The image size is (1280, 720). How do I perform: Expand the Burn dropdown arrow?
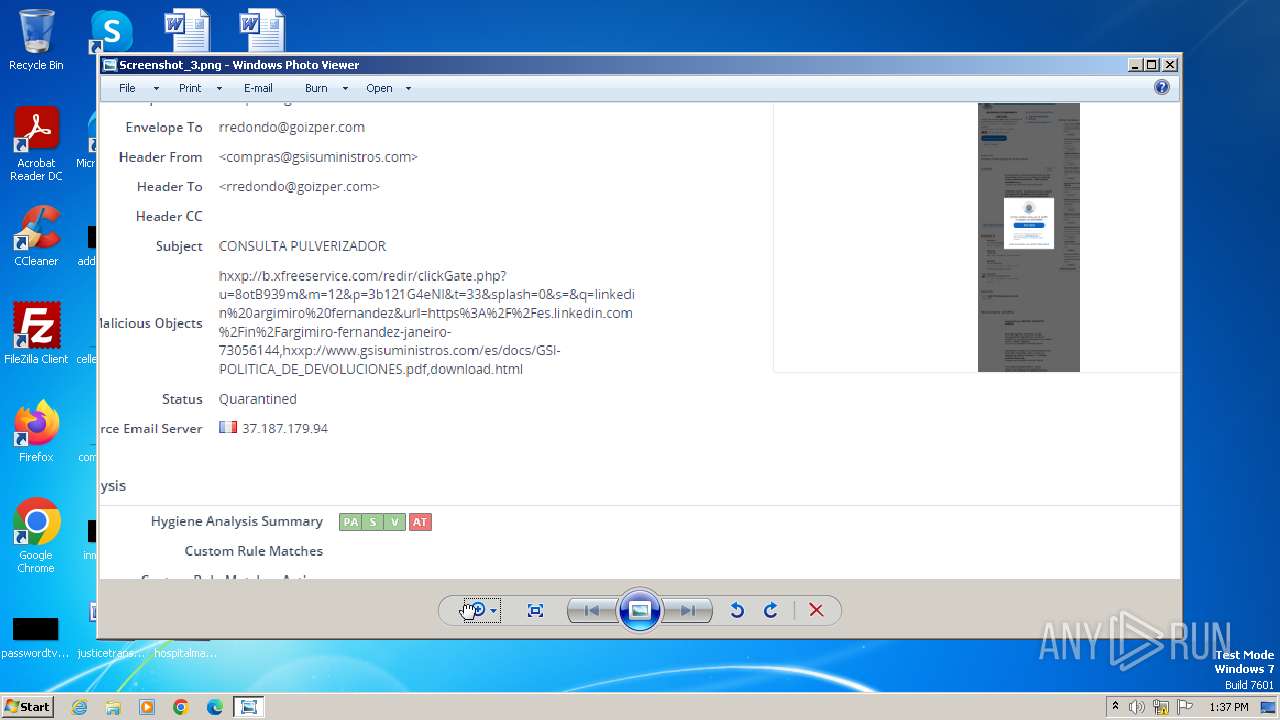click(x=345, y=88)
